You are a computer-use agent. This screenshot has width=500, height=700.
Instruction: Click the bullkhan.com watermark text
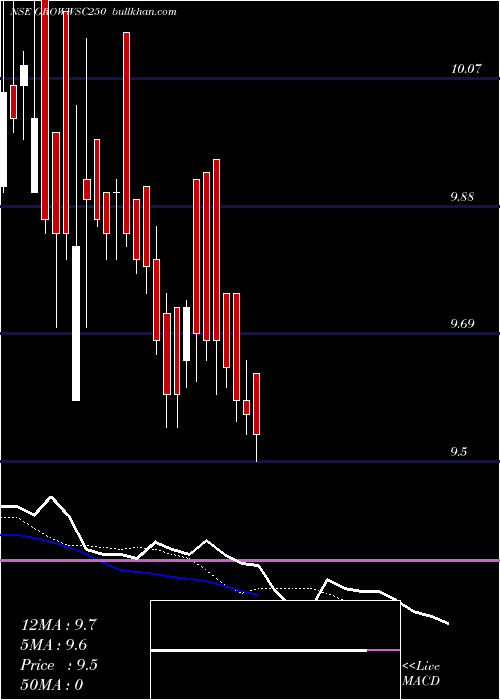click(x=143, y=12)
